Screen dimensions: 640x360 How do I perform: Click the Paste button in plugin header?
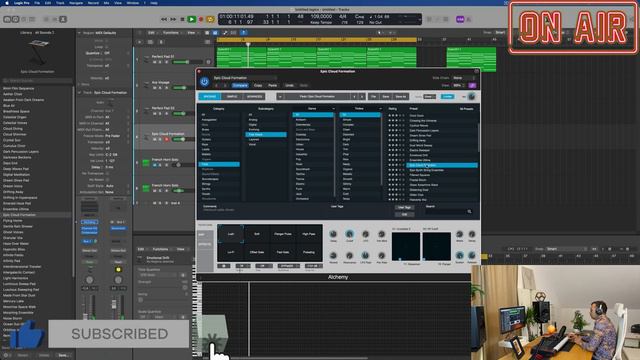273,85
